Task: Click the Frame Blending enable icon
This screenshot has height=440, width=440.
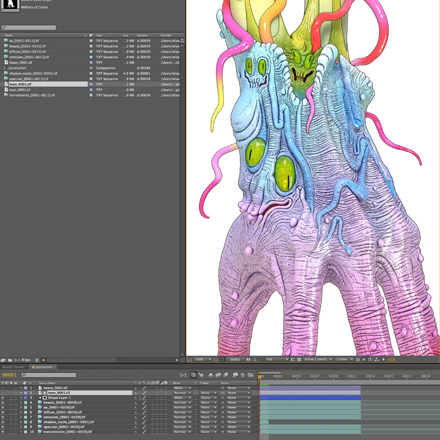Action: (x=218, y=375)
